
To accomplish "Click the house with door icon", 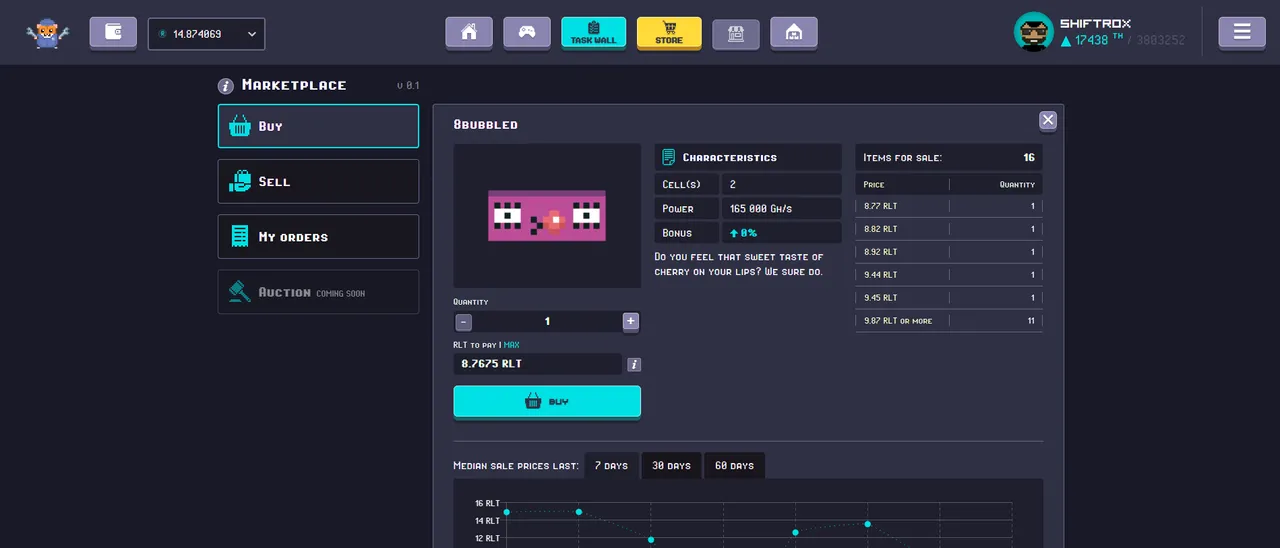I will coord(794,32).
